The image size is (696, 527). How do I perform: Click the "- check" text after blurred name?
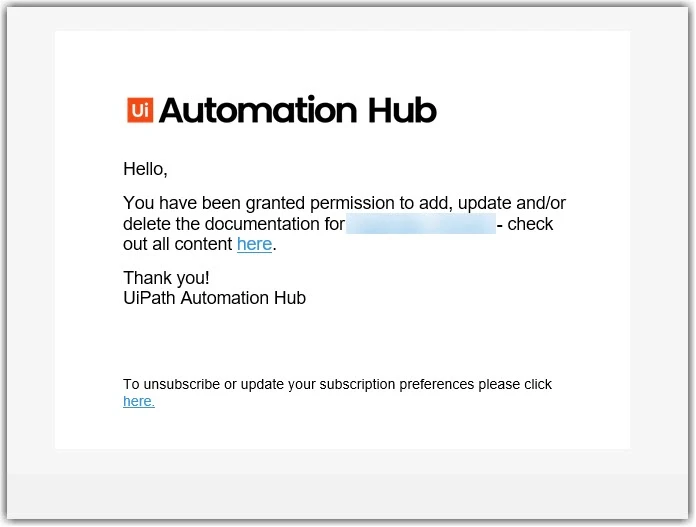tap(525, 224)
